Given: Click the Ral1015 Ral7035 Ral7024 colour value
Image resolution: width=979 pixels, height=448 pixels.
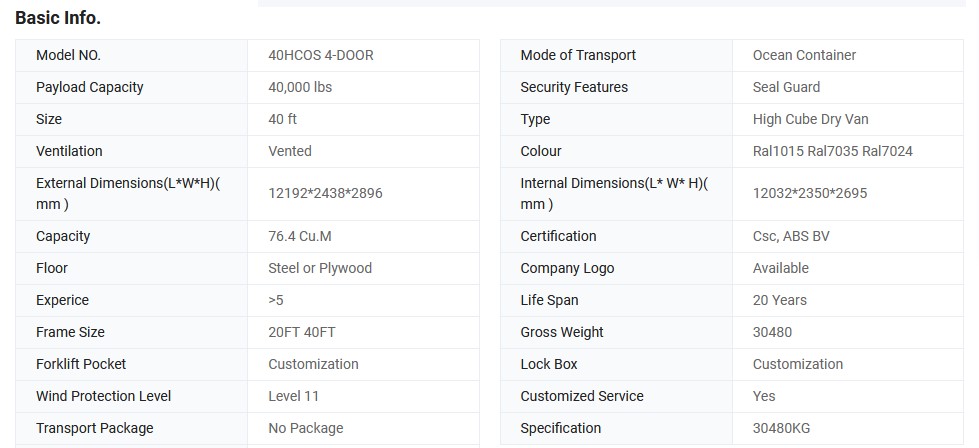Looking at the screenshot, I should click(832, 151).
